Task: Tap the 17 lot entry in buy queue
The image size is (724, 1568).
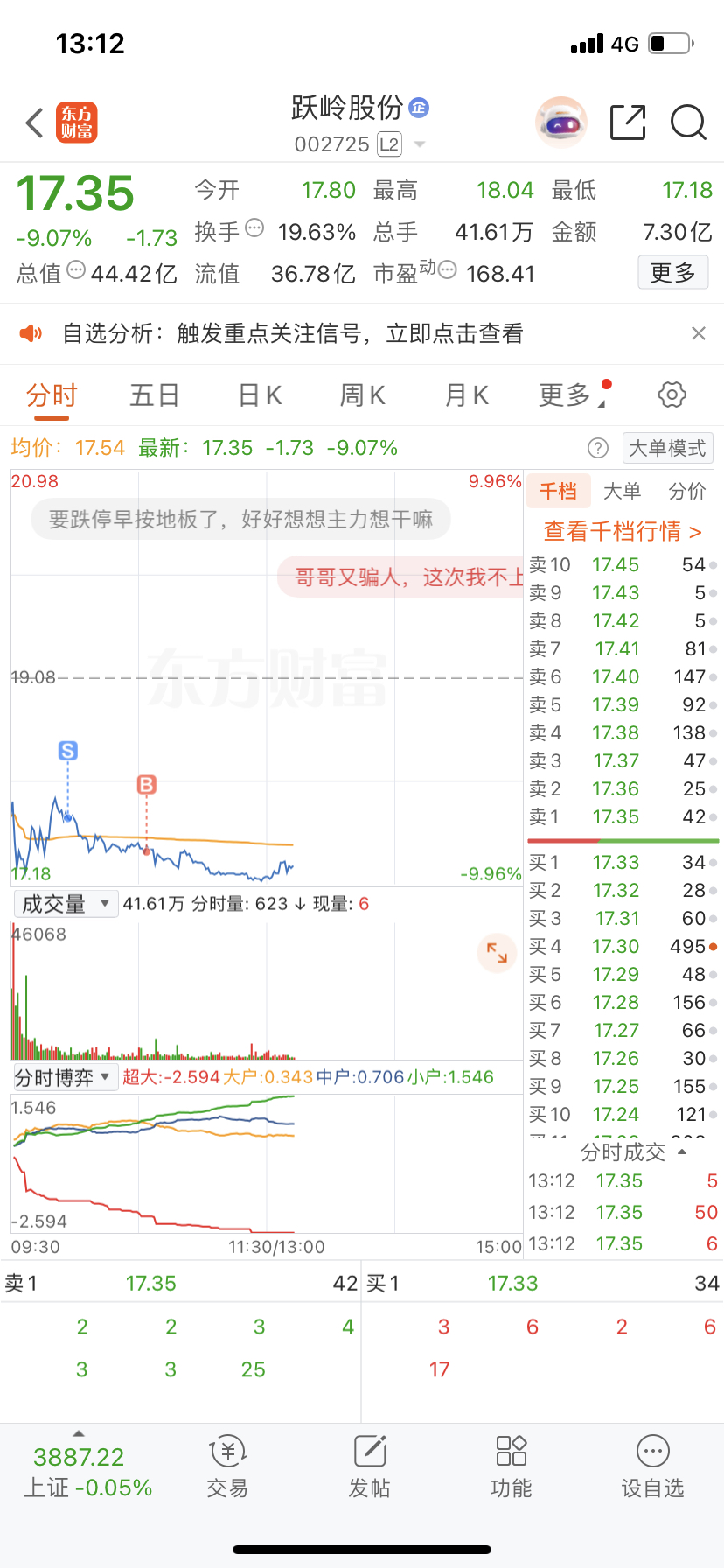Action: pyautogui.click(x=440, y=1369)
